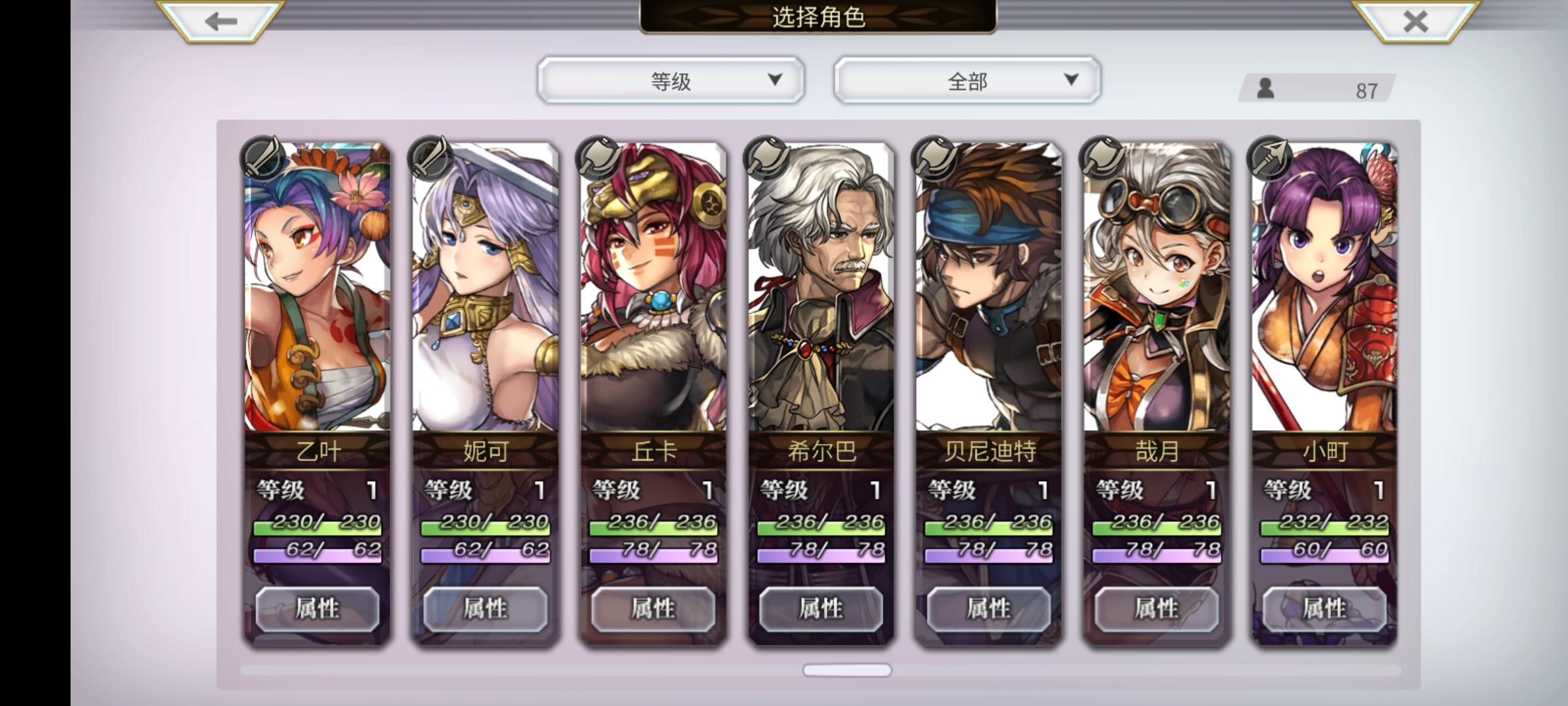
Task: Pick the 丘卡 character portrait
Action: pos(653,288)
